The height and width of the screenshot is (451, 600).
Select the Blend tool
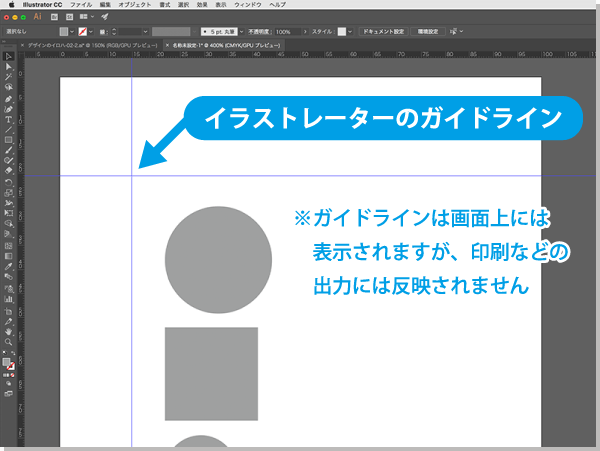(8, 277)
